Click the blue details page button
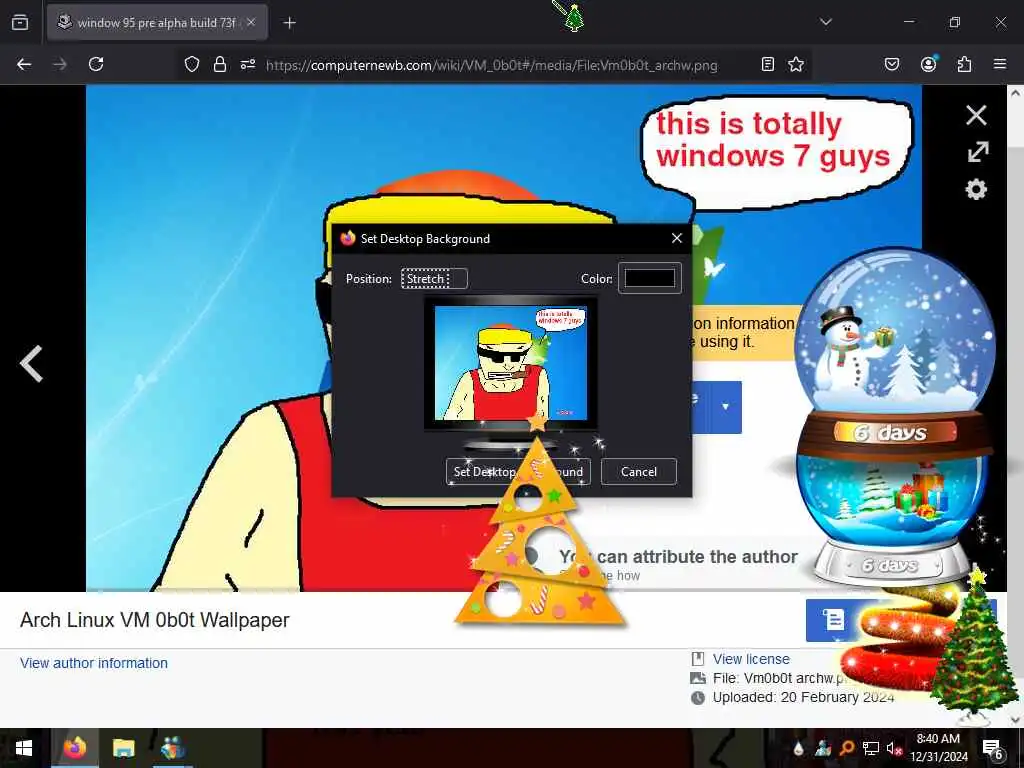1024x768 pixels. coord(833,620)
